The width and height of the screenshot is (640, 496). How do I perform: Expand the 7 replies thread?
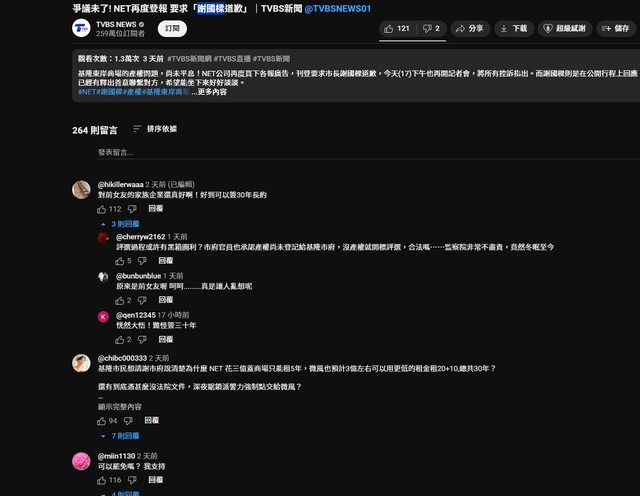[x=120, y=436]
